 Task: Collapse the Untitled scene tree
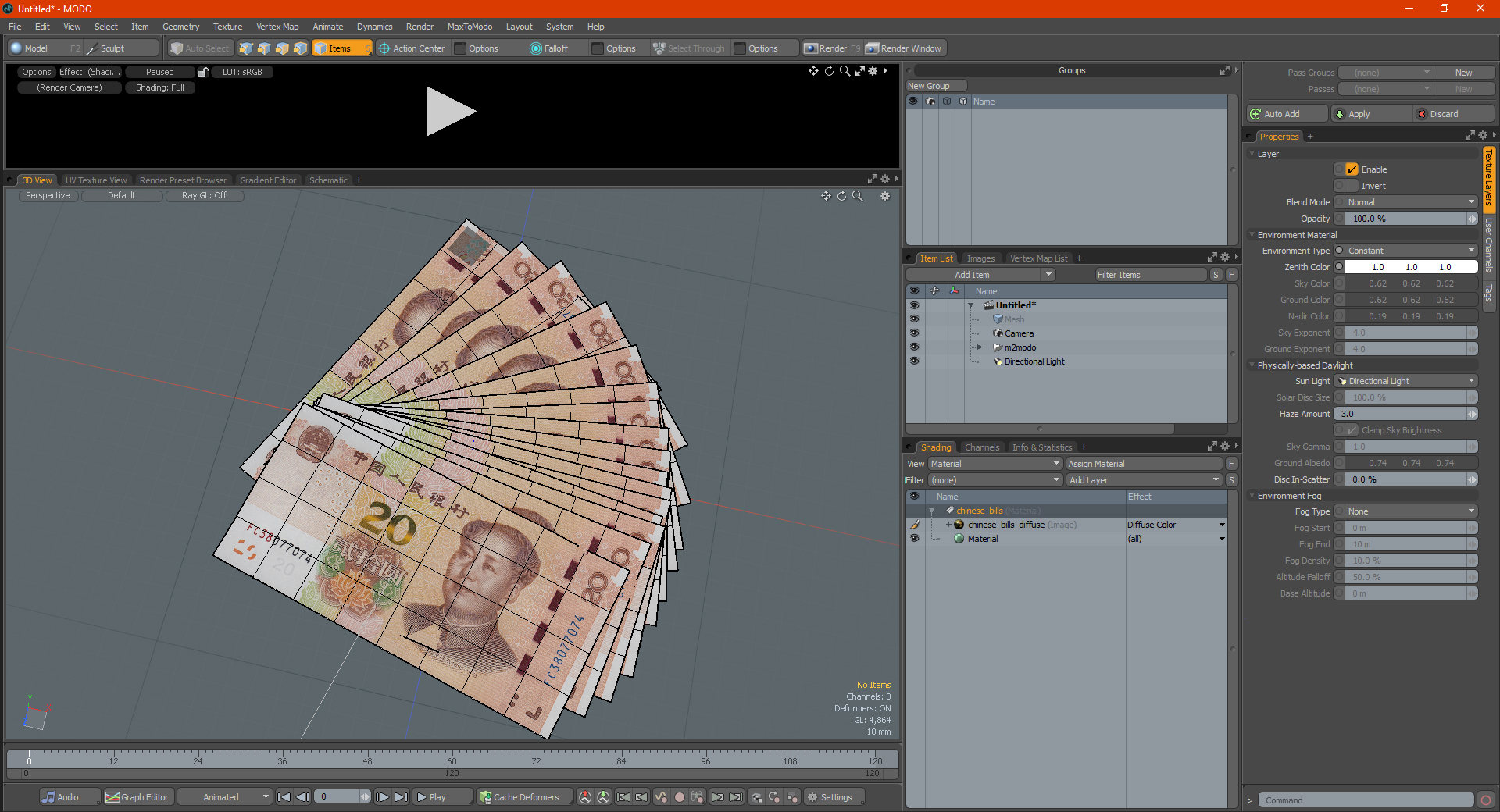point(971,305)
